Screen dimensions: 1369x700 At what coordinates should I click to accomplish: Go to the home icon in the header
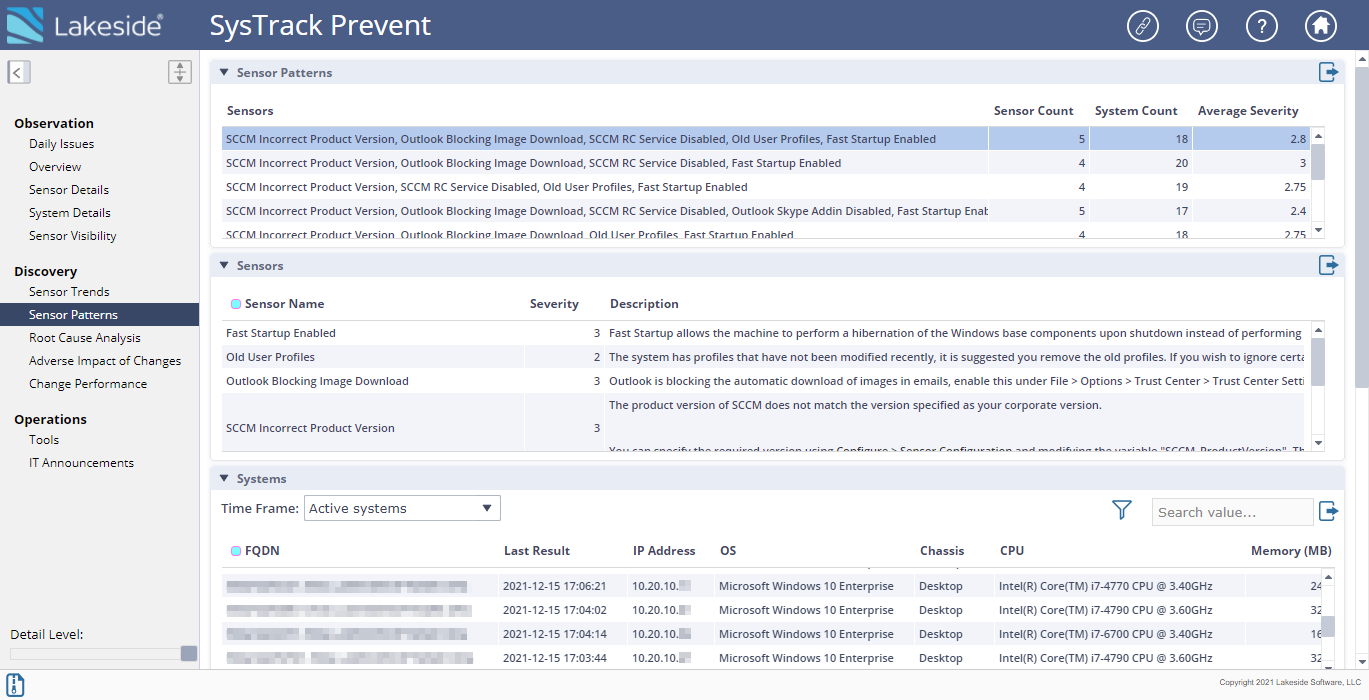click(x=1321, y=25)
